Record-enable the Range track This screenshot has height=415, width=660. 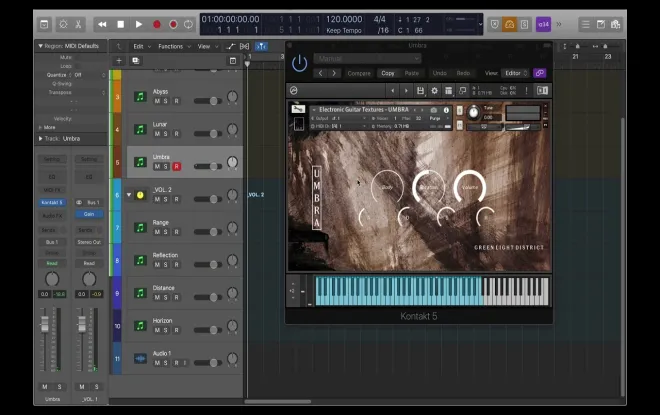pyautogui.click(x=176, y=232)
